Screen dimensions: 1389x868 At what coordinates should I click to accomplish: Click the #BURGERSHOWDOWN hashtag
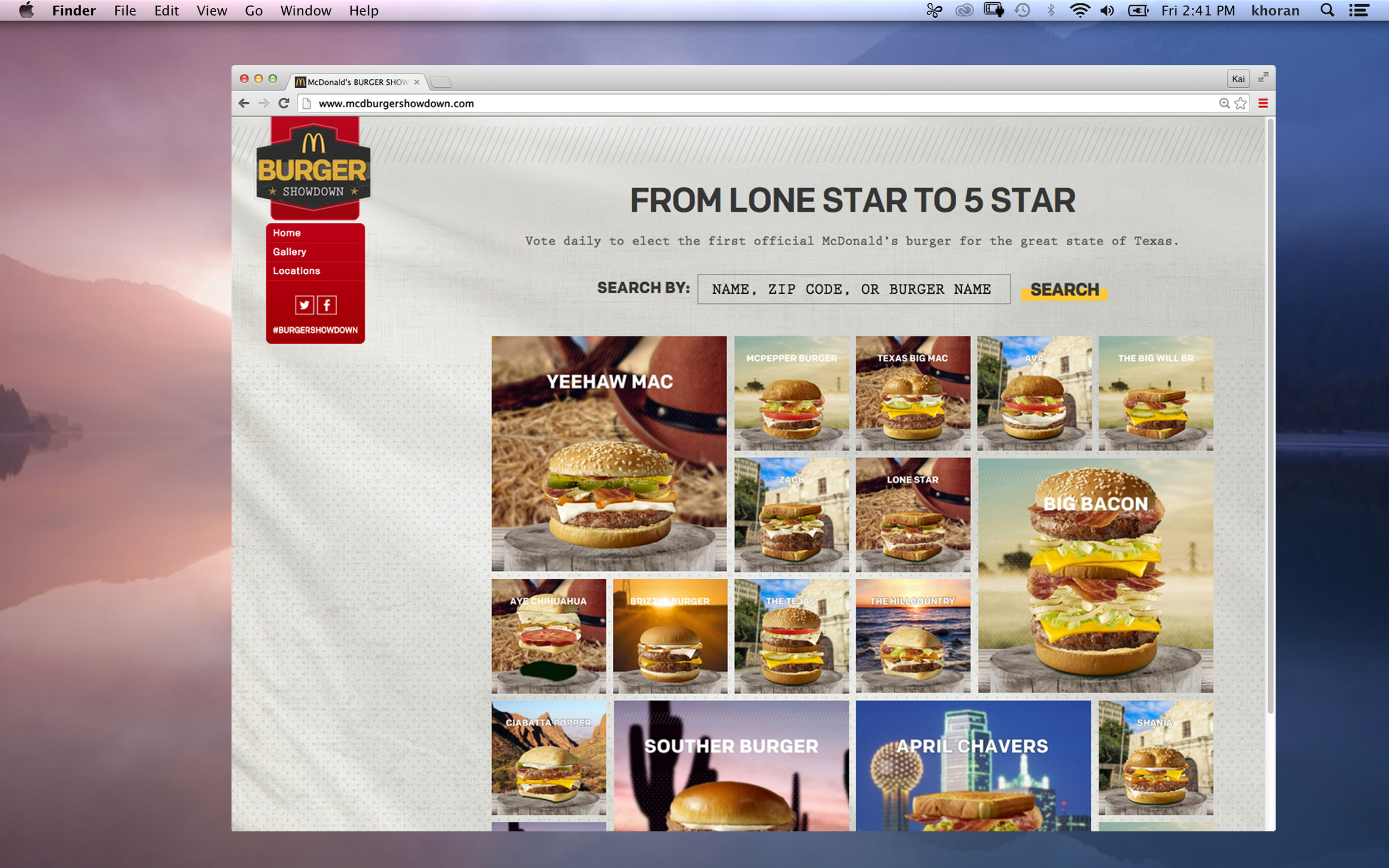315,330
